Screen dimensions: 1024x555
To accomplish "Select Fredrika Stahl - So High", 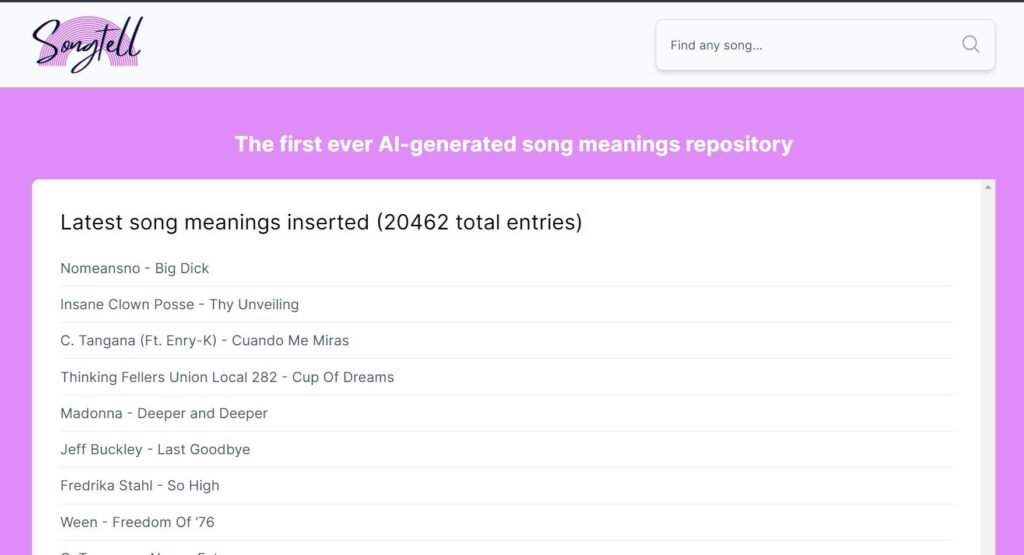I will pyautogui.click(x=140, y=485).
